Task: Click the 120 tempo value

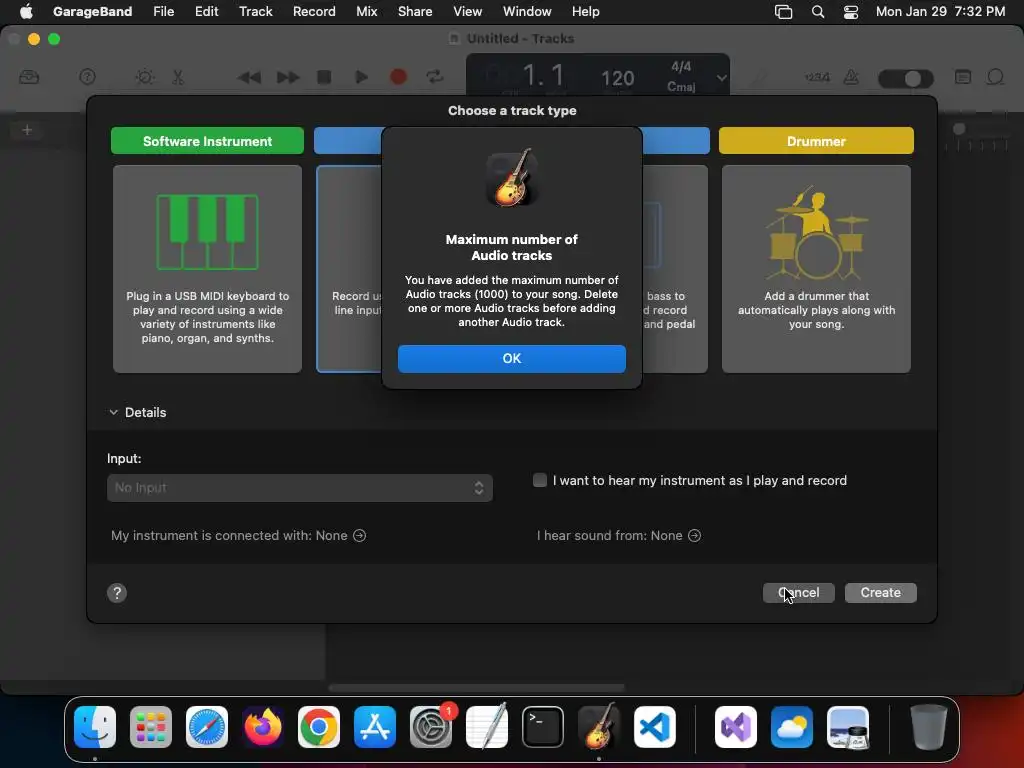Action: 617,78
